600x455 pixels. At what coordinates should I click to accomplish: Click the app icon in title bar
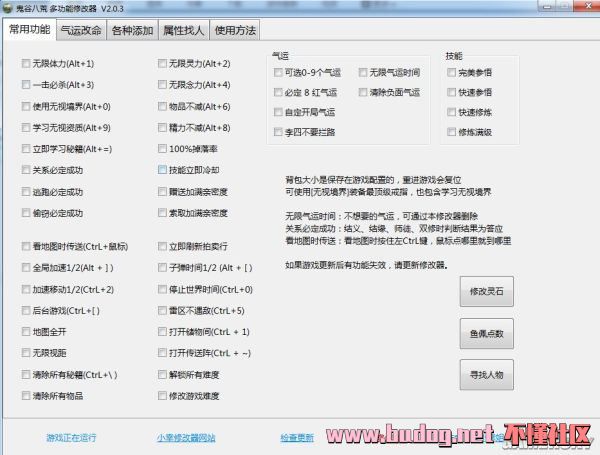8,8
